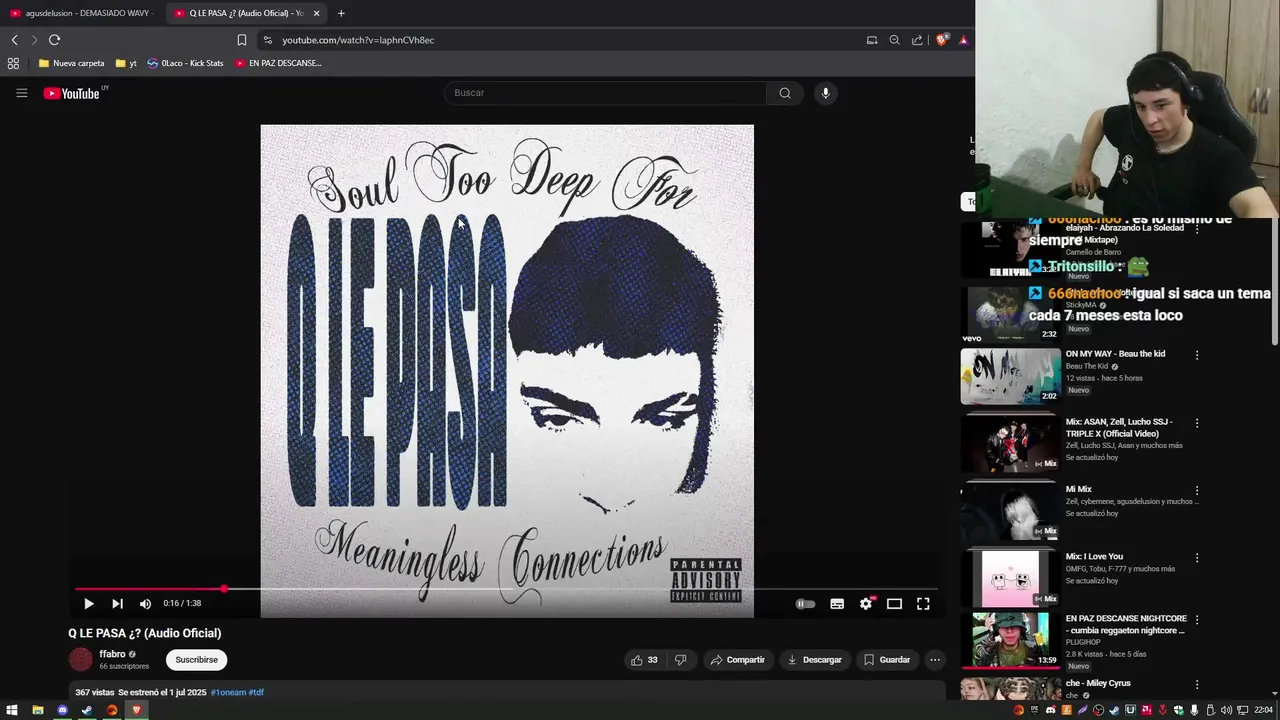Click the Compartir share button
Viewport: 1280px width, 720px height.
click(x=737, y=660)
